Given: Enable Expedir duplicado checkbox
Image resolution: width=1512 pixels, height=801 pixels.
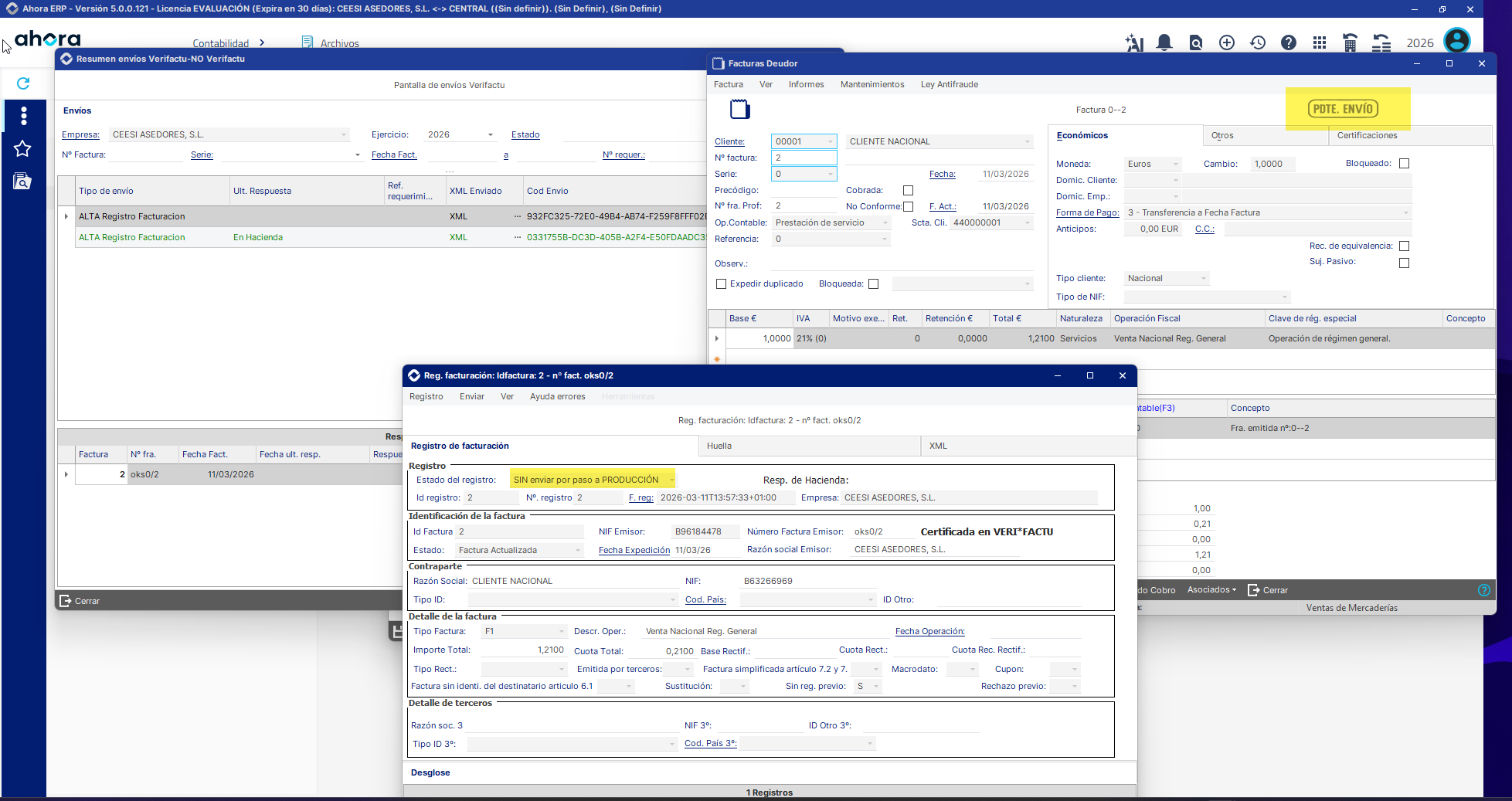Looking at the screenshot, I should [722, 283].
